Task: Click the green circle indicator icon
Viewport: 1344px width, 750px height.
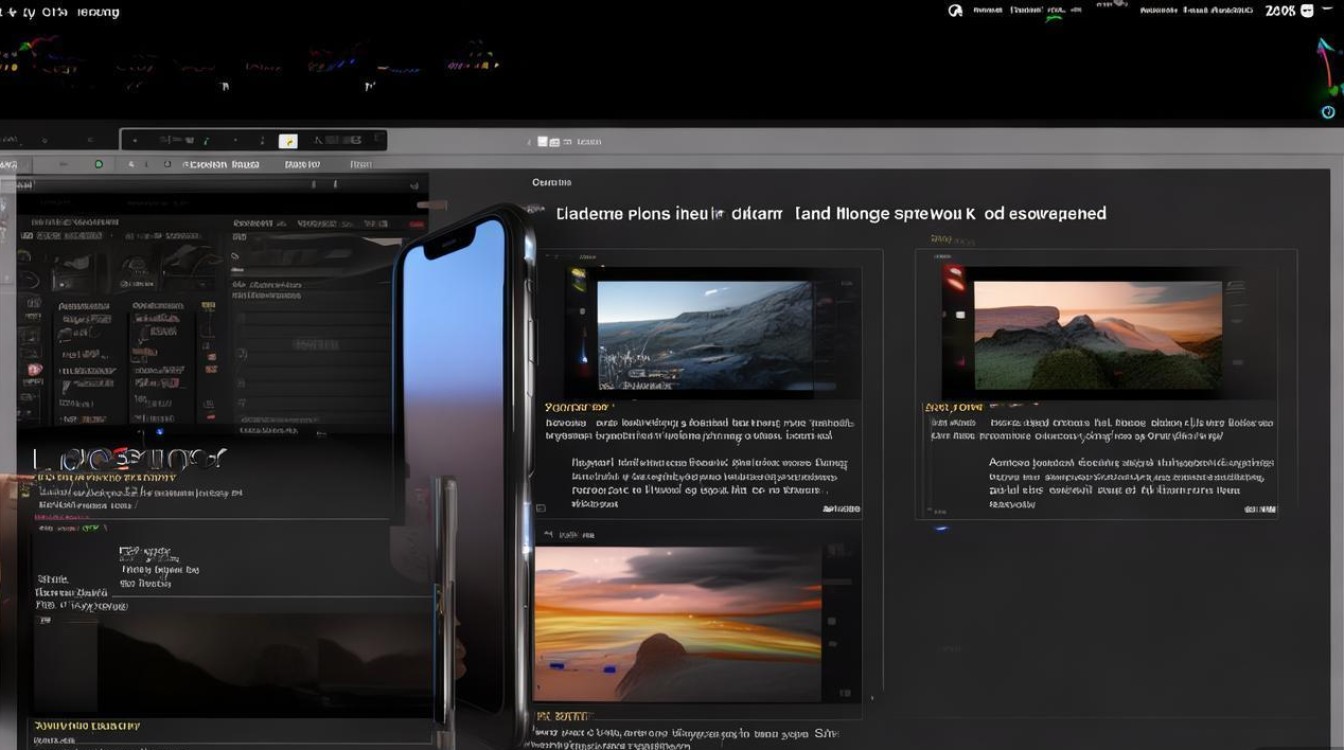Action: (98, 164)
